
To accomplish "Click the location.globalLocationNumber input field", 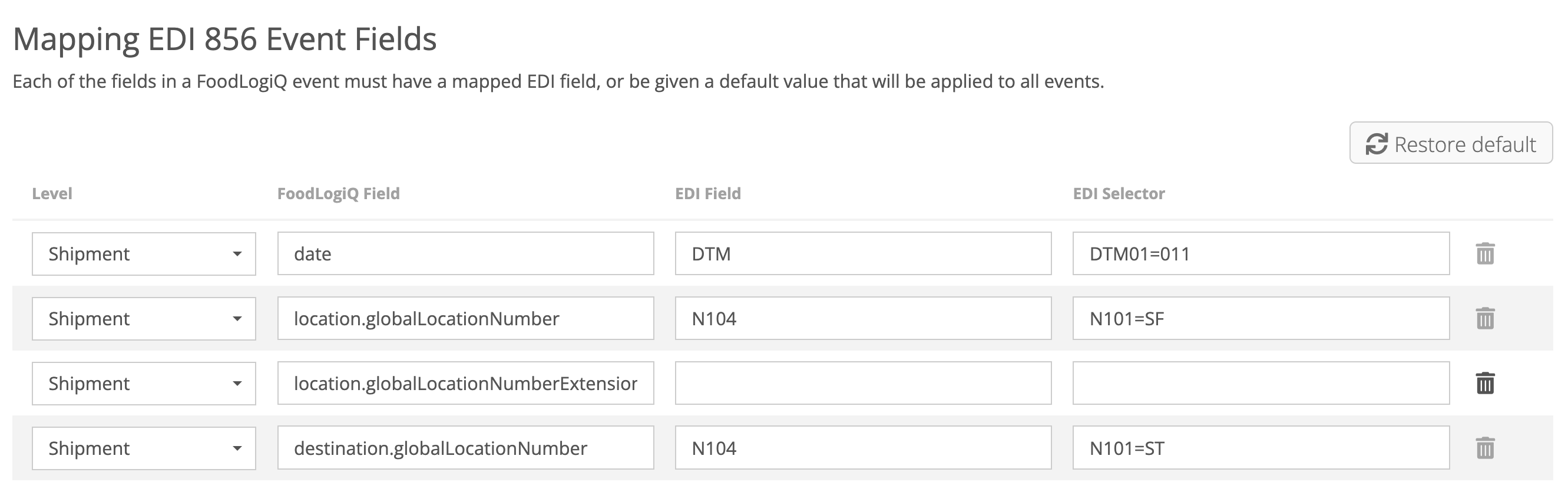I will pyautogui.click(x=466, y=318).
